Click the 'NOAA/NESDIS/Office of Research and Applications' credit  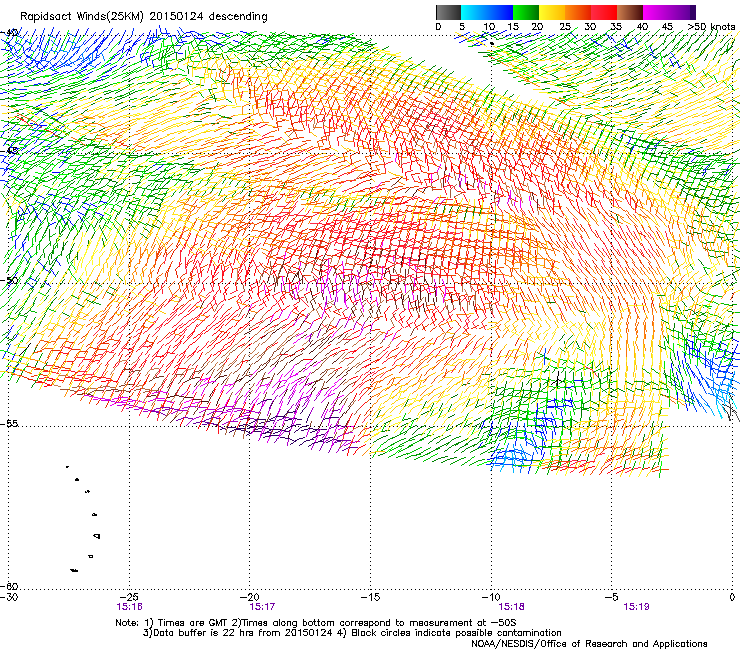coord(589,644)
